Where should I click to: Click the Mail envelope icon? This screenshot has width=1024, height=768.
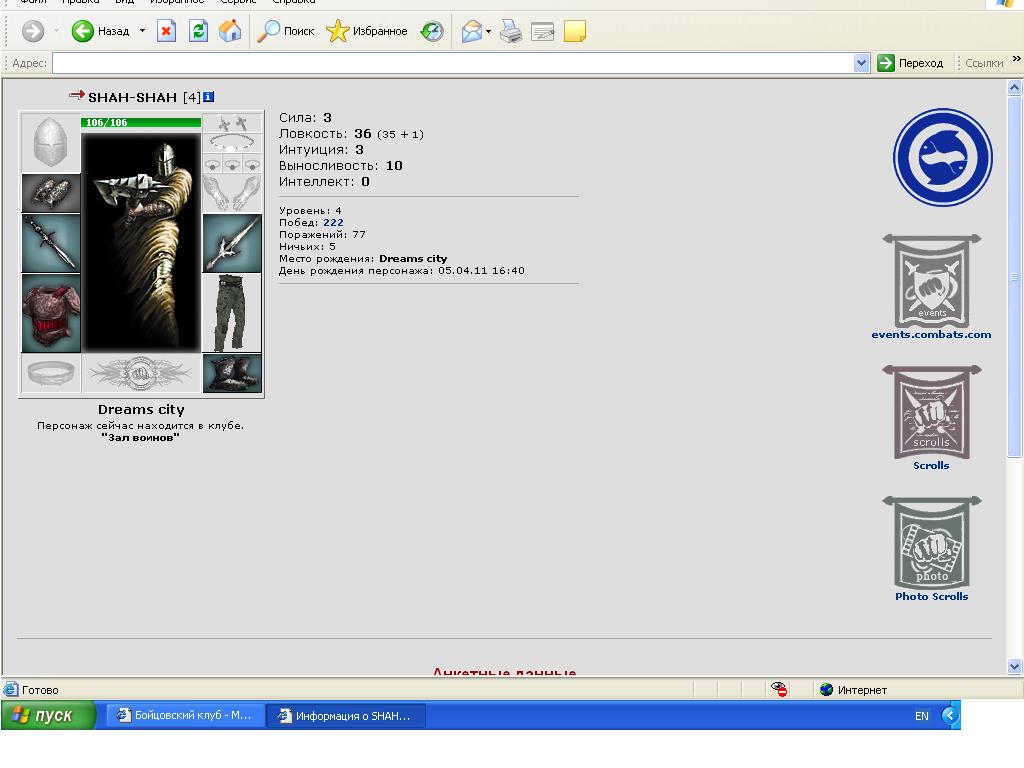pyautogui.click(x=472, y=31)
